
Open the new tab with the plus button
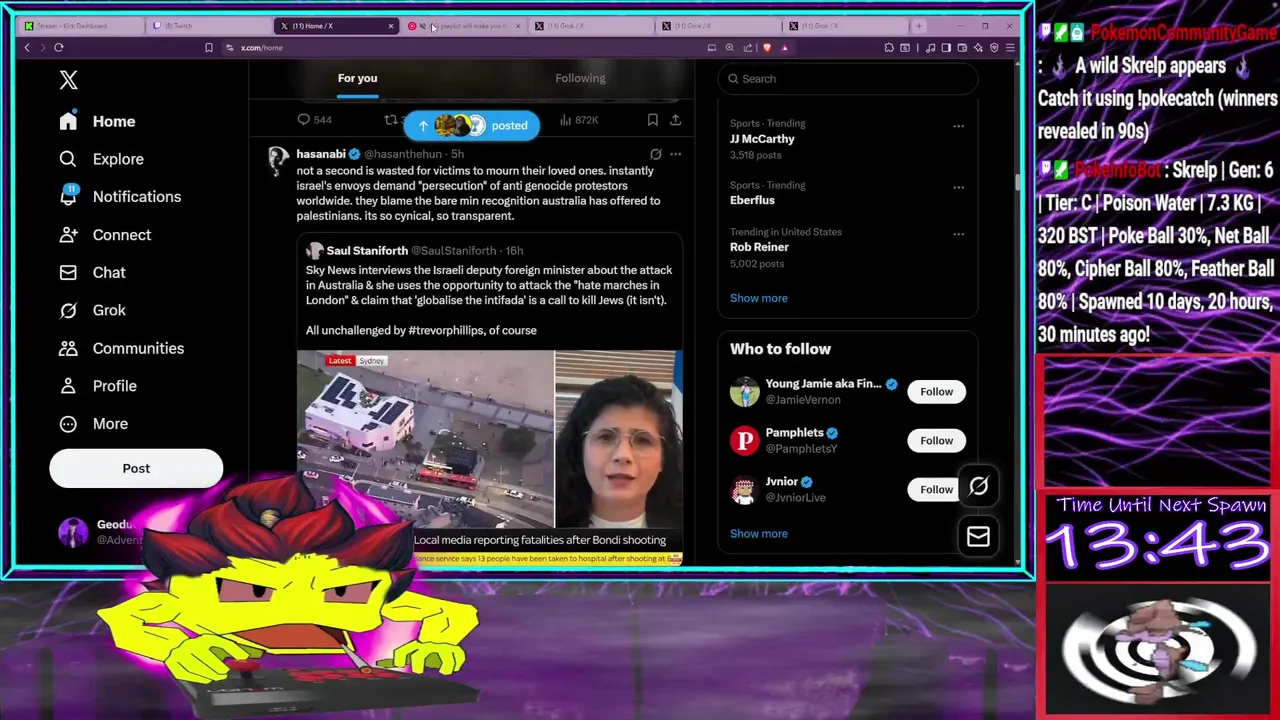920,26
